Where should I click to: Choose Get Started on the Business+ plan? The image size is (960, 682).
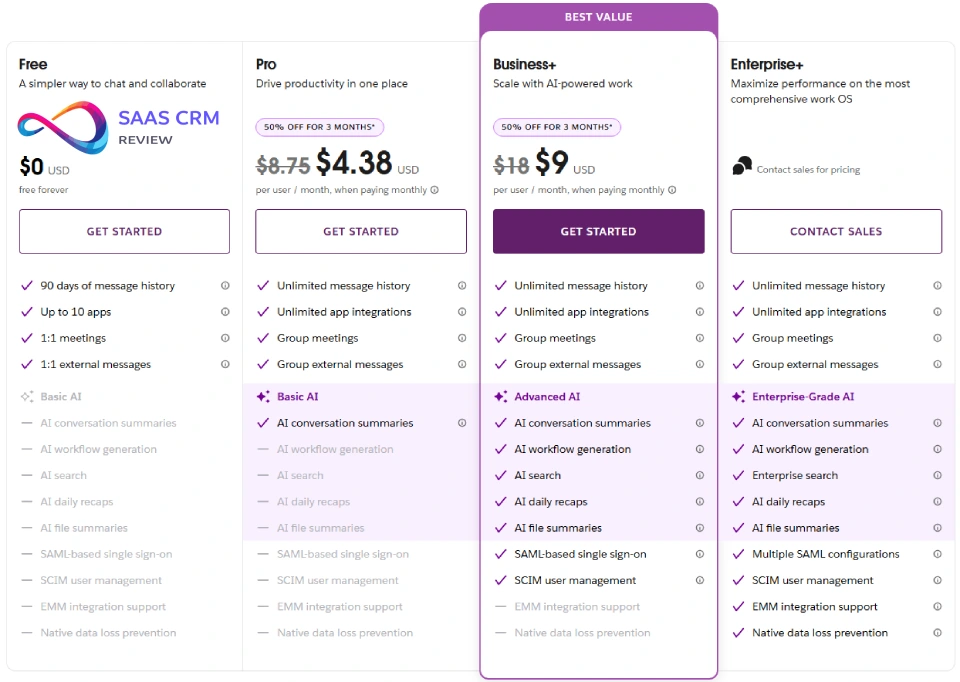click(x=598, y=231)
